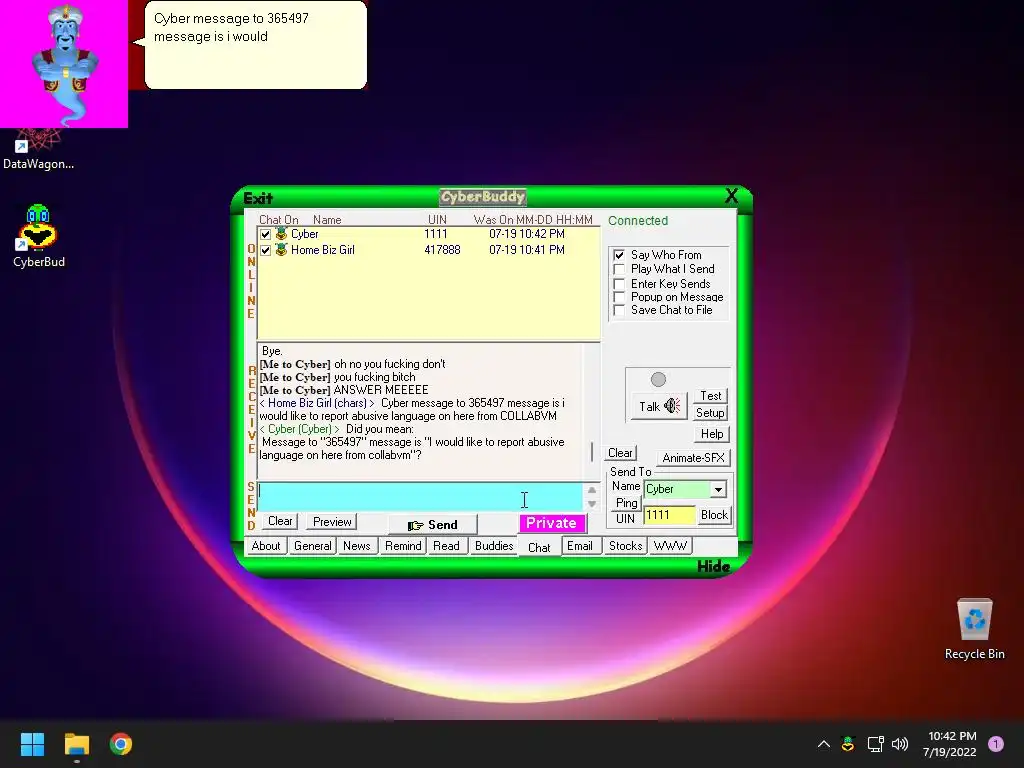
Task: Open the Email tab
Action: [x=580, y=546]
